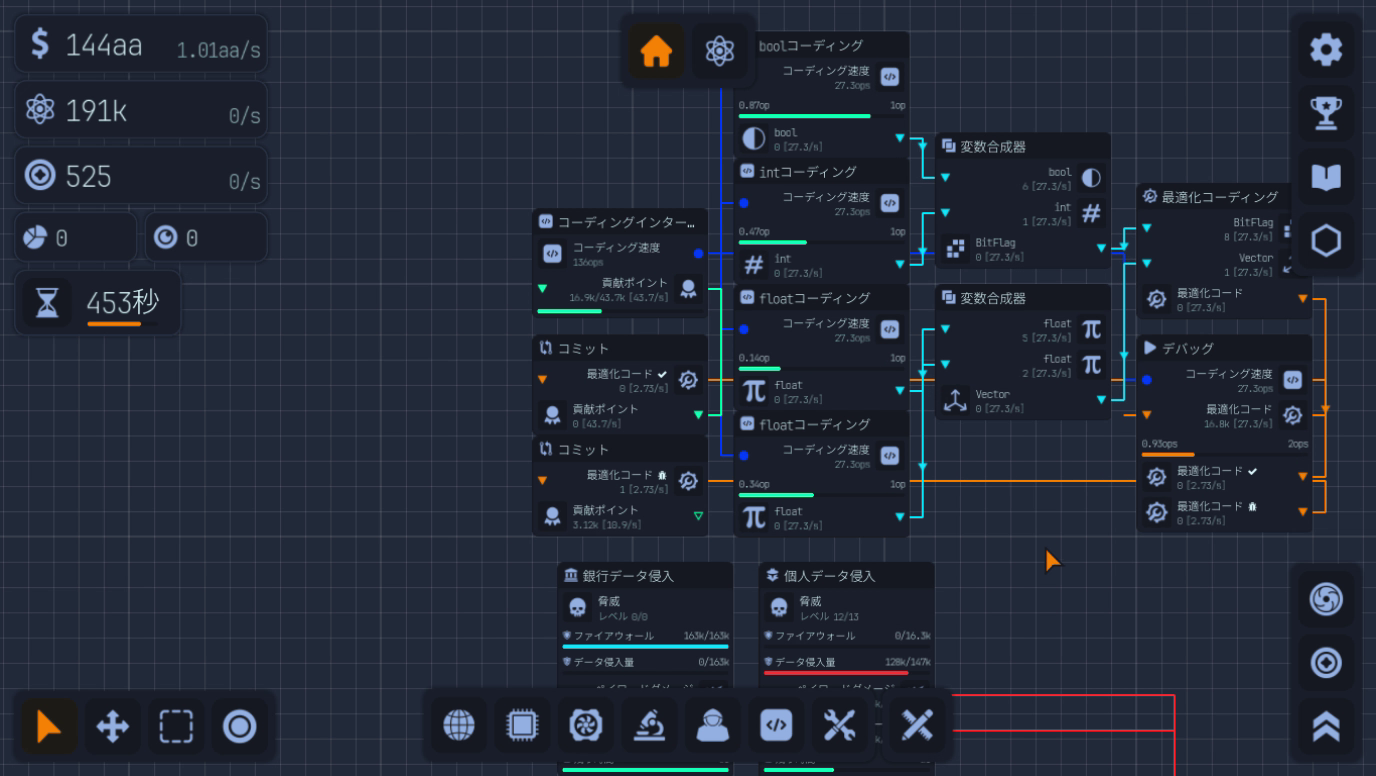
Task: Click the red データ侵入量 bar in 個人データ侵入
Action: point(847,673)
